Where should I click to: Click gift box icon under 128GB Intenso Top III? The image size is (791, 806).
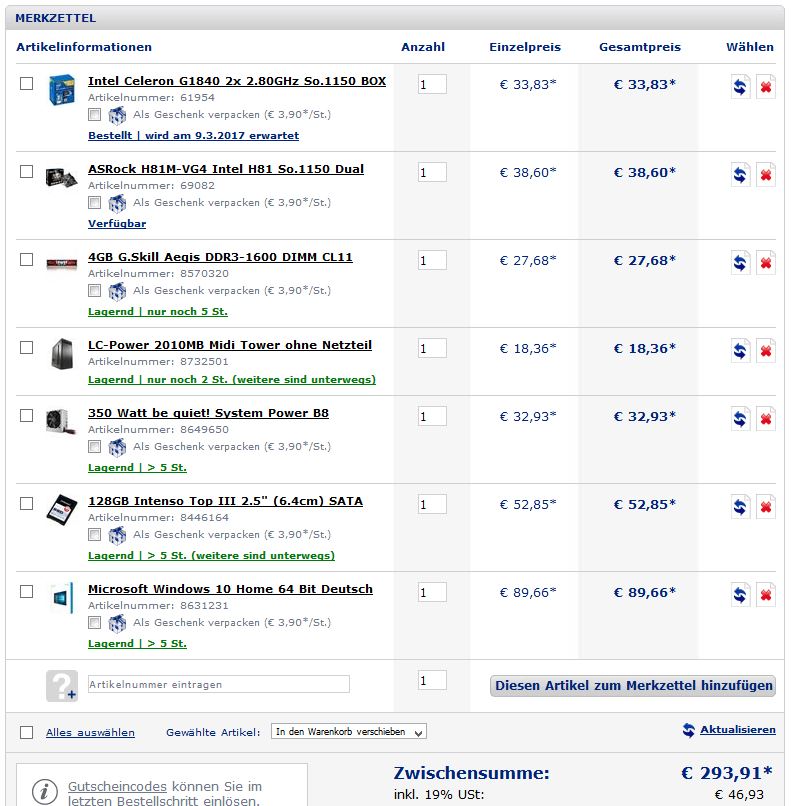pos(117,535)
